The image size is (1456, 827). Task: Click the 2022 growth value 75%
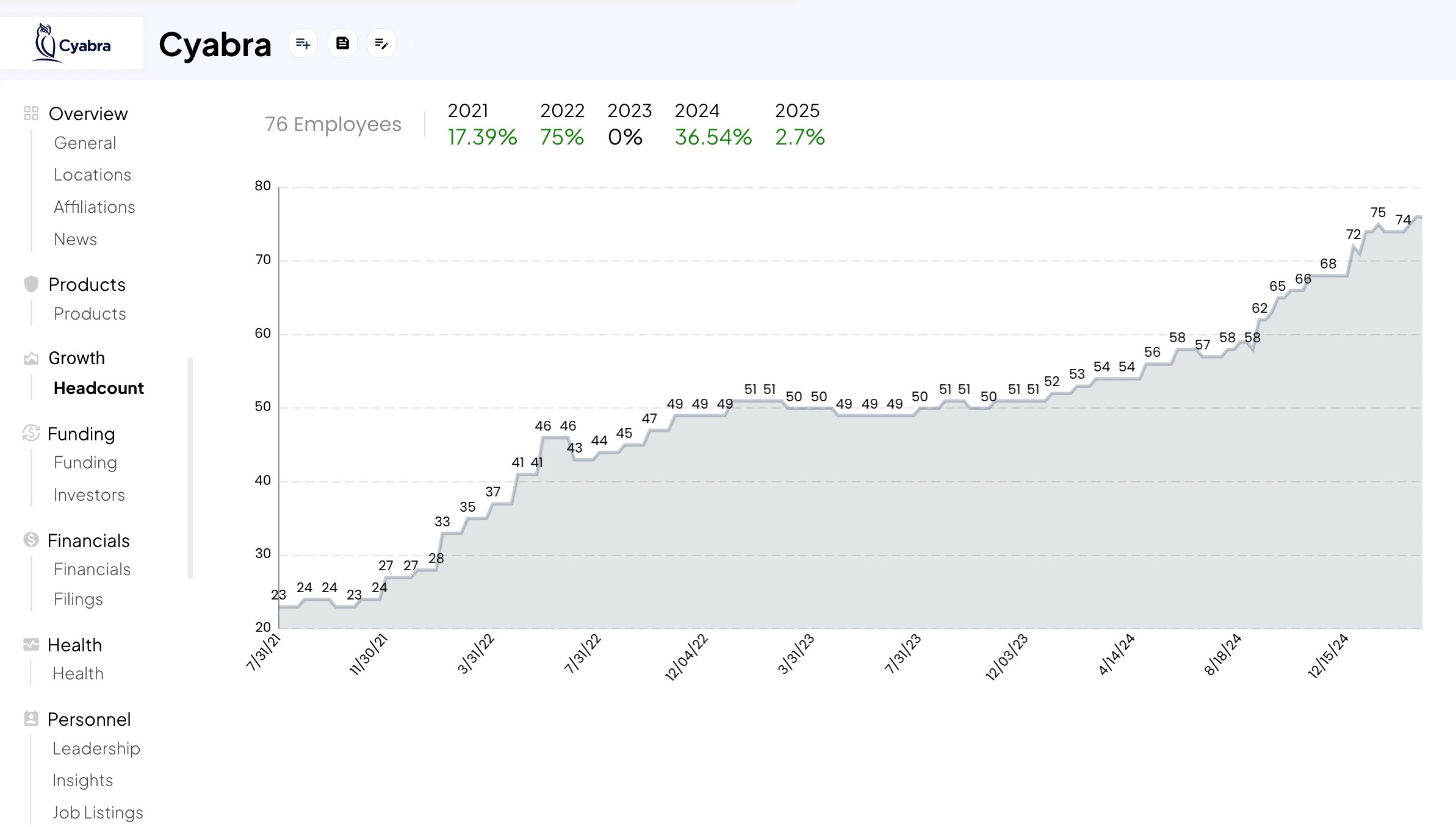point(561,137)
